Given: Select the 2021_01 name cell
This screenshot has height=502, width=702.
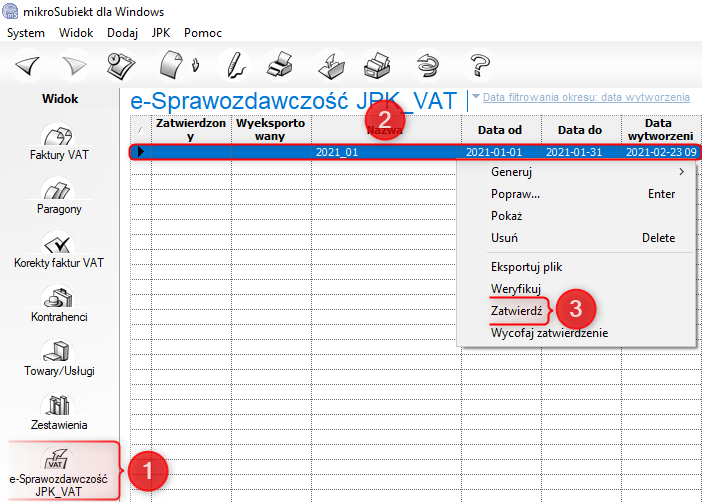Looking at the screenshot, I should point(386,152).
